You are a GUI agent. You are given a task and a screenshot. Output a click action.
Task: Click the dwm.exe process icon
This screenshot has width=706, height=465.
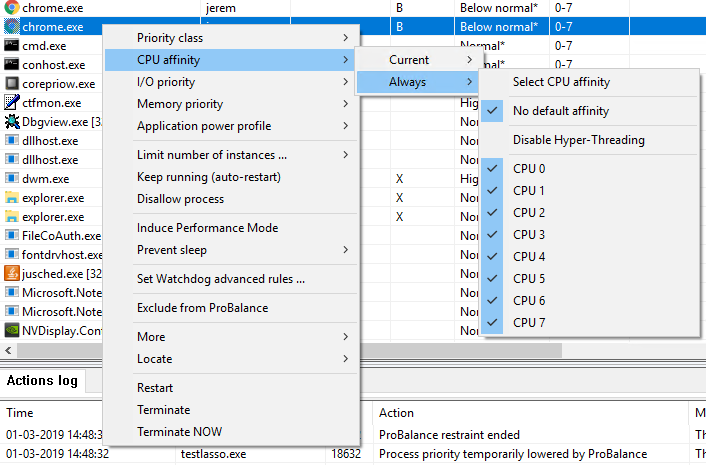point(12,178)
